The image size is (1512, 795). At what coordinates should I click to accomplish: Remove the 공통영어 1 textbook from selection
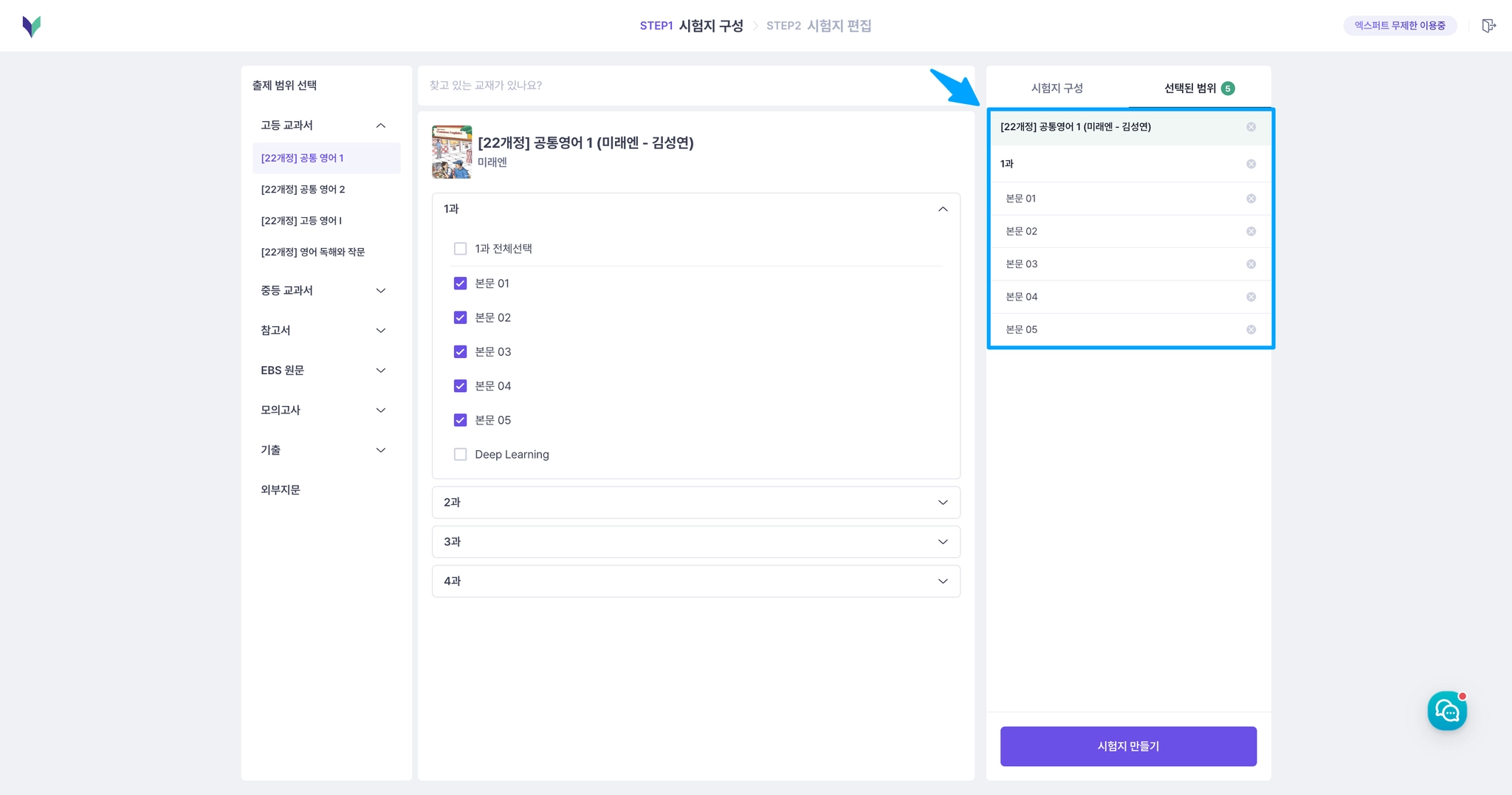[x=1251, y=127]
